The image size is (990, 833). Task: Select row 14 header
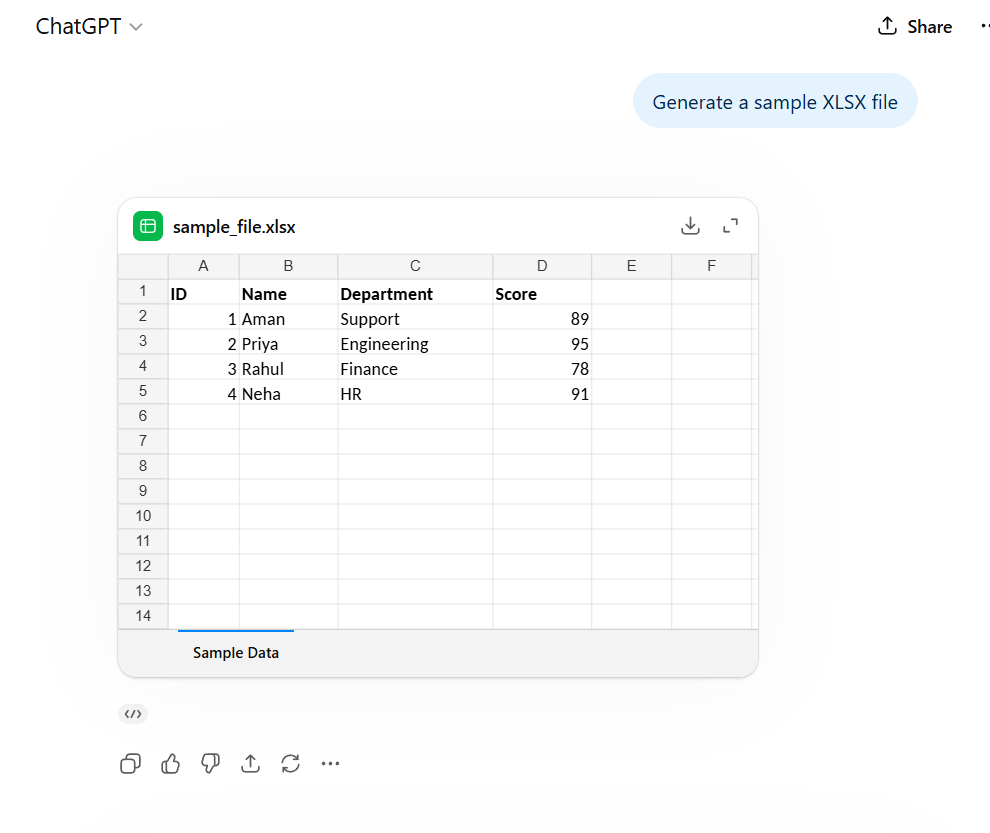[x=143, y=616]
